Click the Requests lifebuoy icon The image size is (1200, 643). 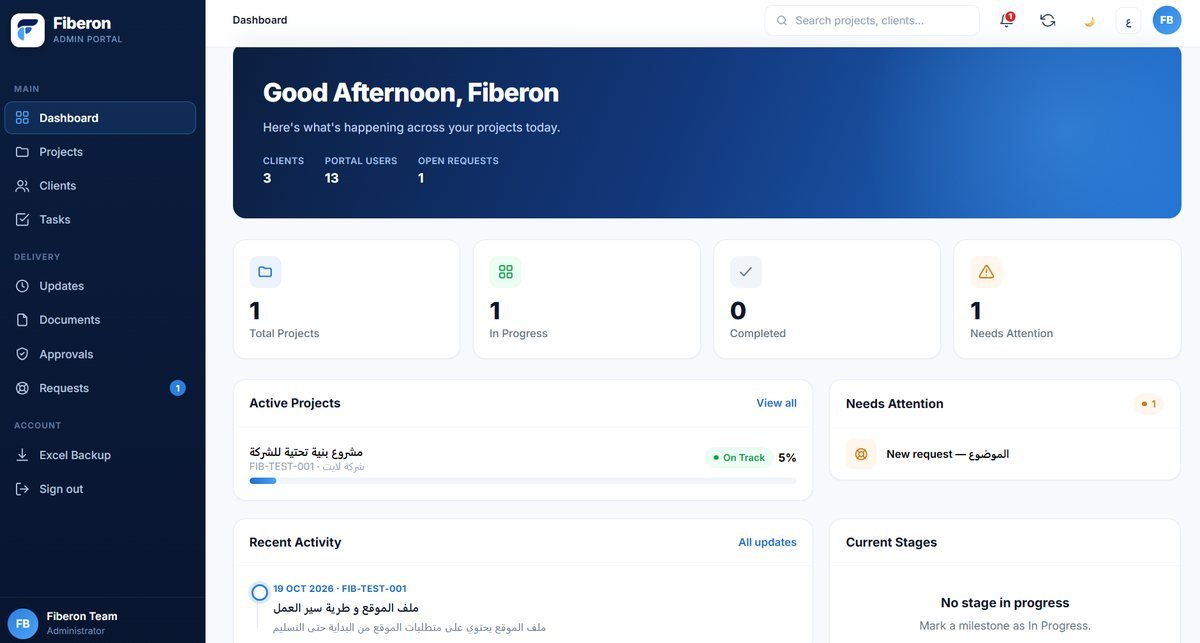(22, 388)
